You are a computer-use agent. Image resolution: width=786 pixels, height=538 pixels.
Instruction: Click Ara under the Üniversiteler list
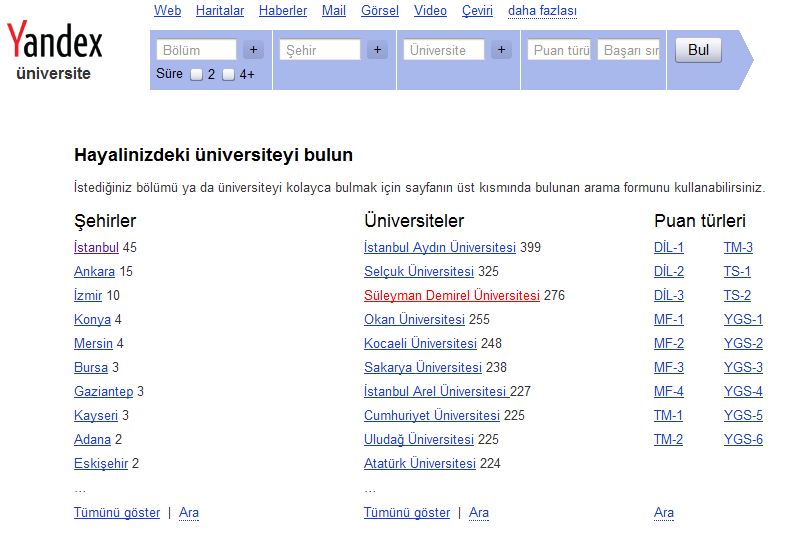point(479,512)
